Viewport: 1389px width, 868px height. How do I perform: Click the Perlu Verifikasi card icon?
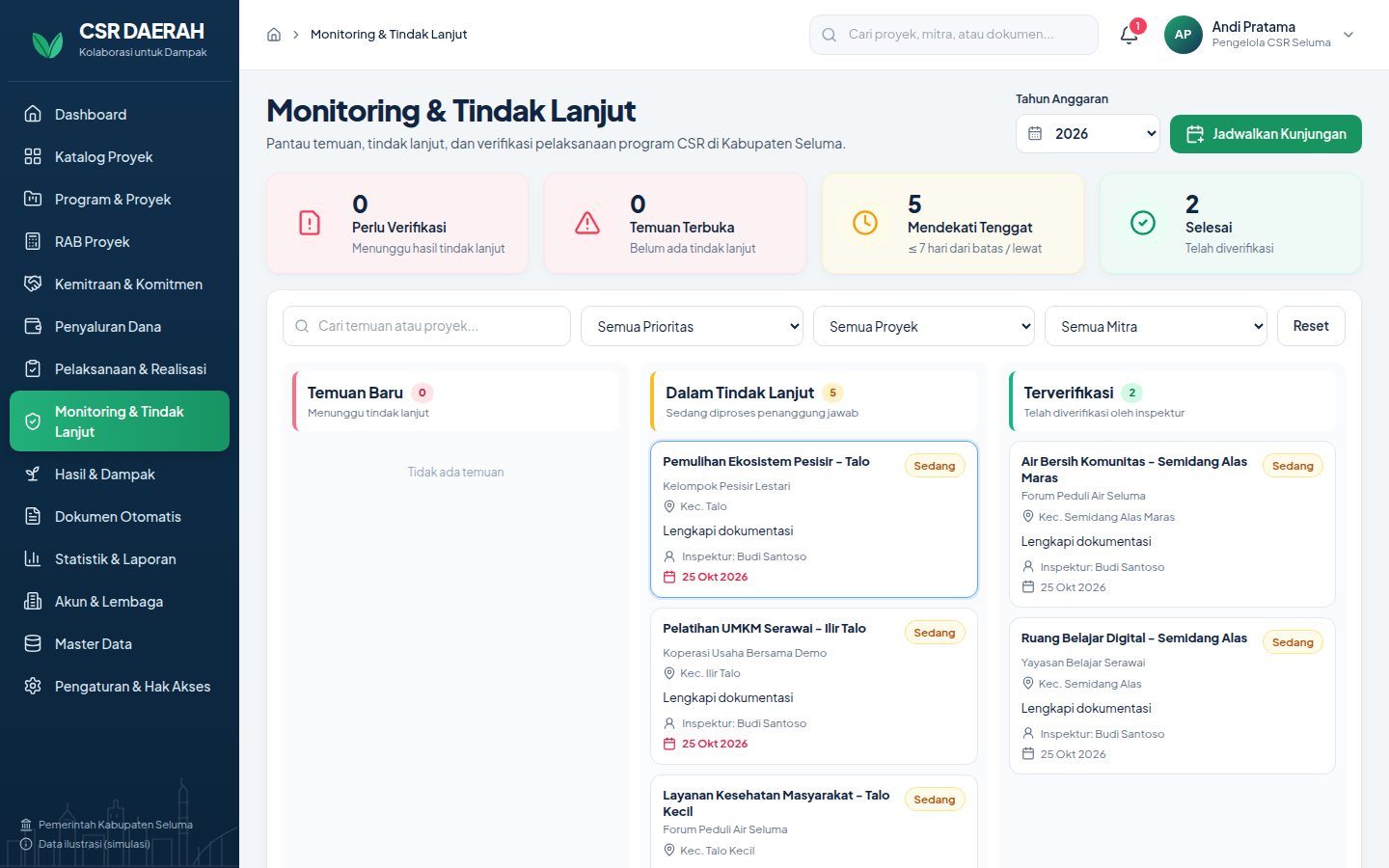coord(310,223)
